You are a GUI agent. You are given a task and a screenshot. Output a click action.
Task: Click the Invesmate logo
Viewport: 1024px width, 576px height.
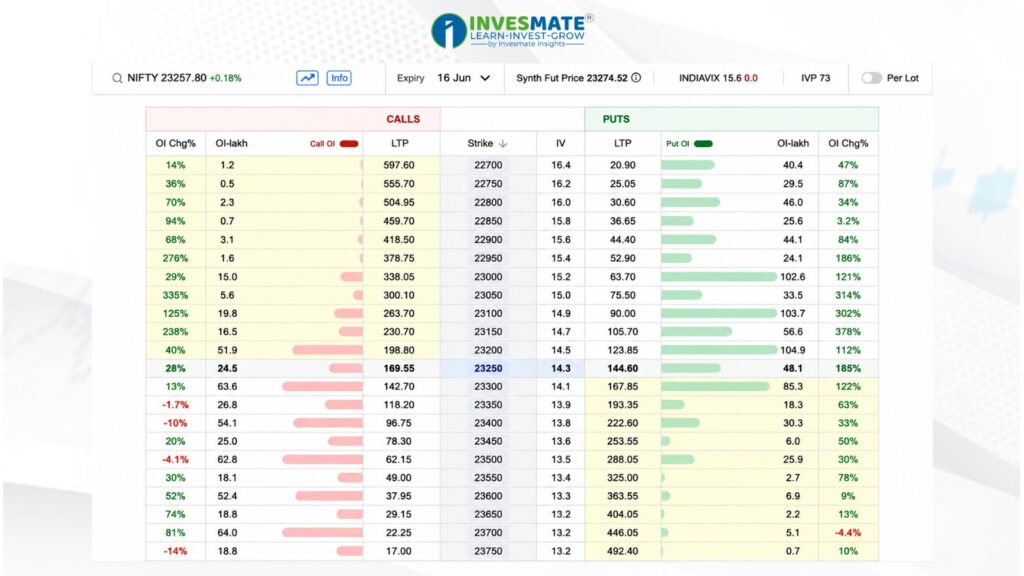tap(512, 30)
